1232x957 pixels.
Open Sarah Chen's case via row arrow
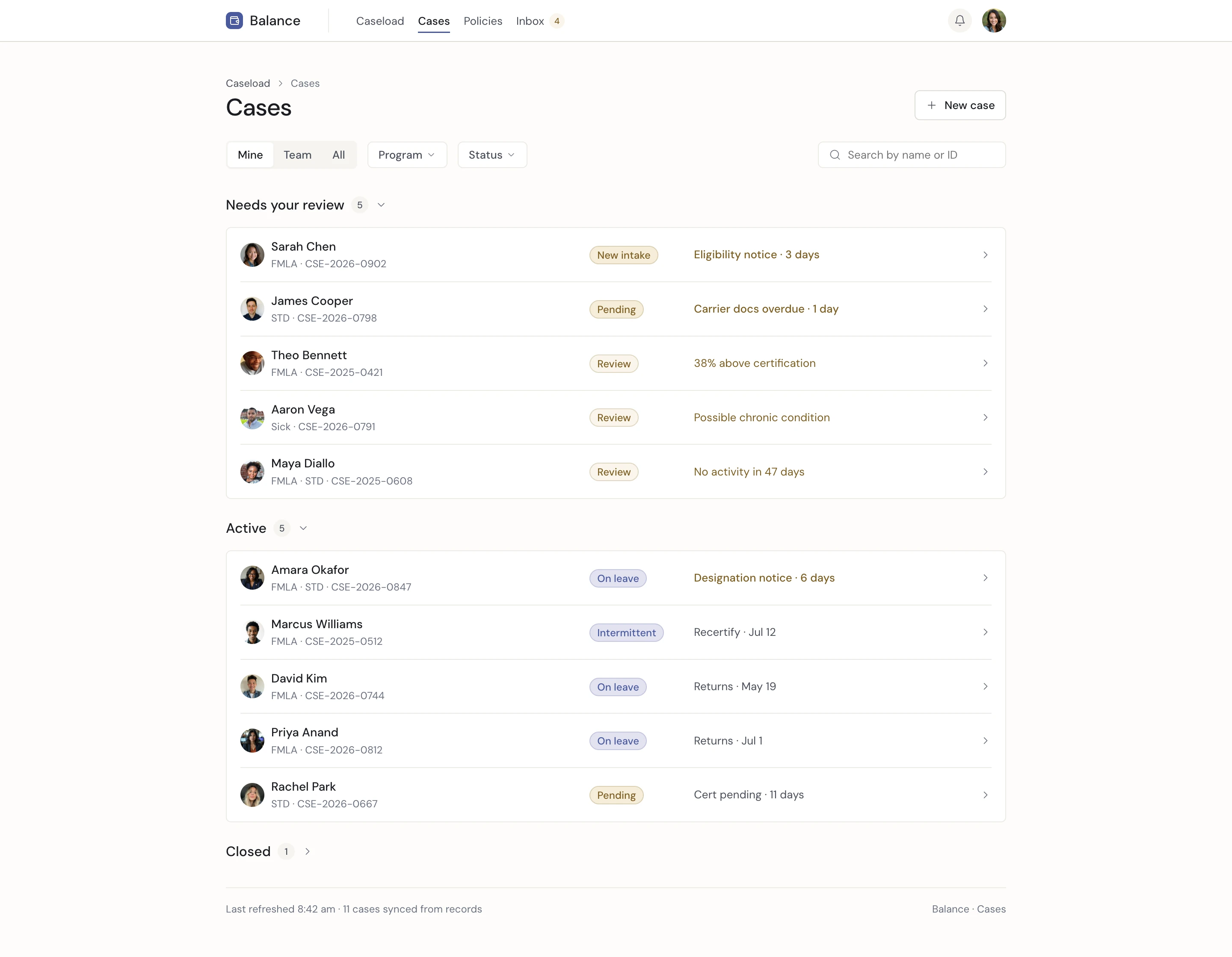pyautogui.click(x=986, y=255)
